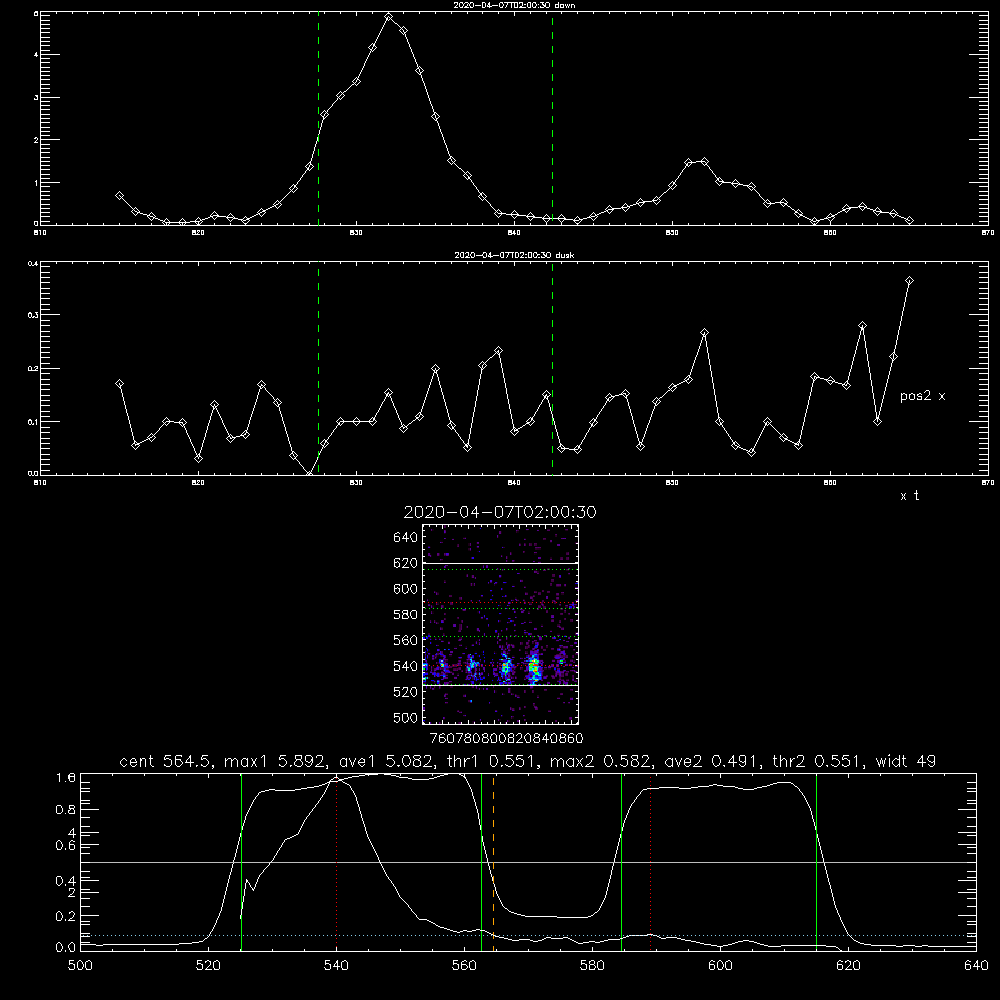
Task: Click the spectrogram image thumbnail
Action: 500,624
